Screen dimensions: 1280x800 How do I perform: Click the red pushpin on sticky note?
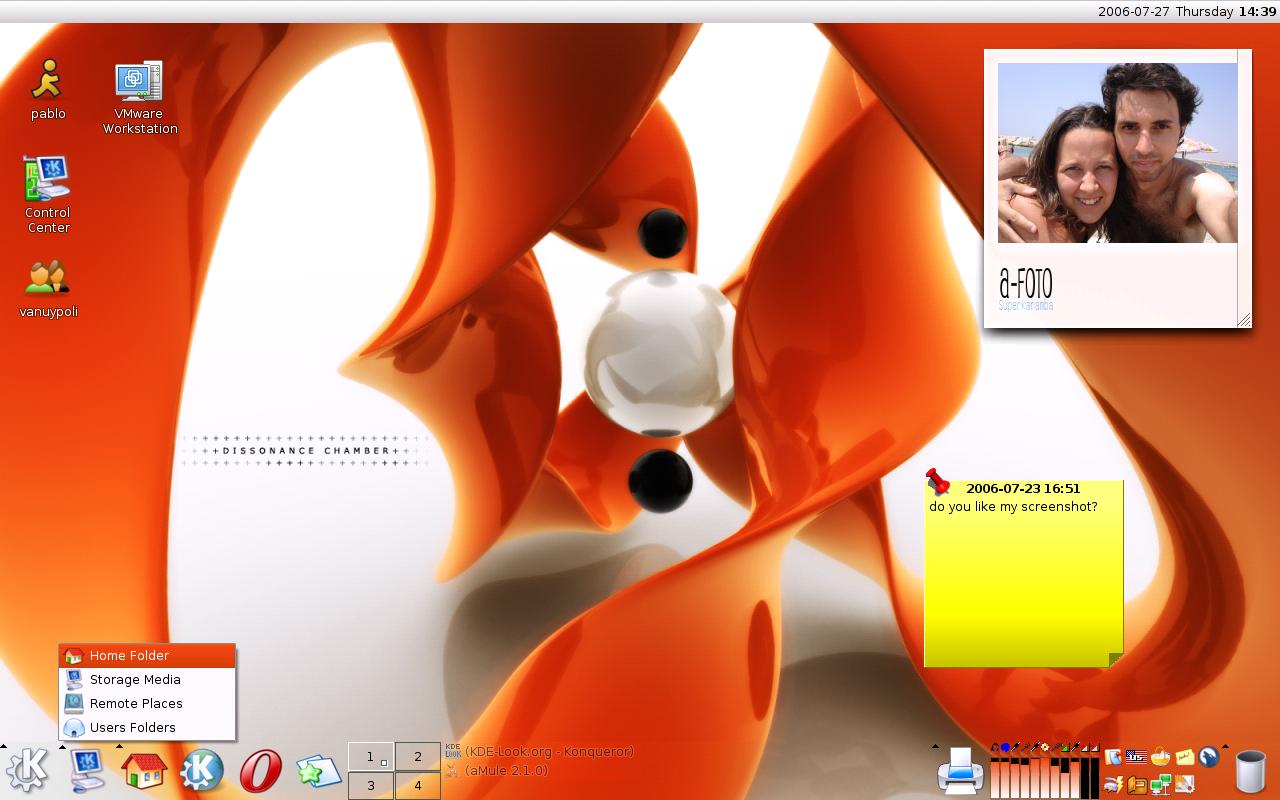tap(937, 481)
